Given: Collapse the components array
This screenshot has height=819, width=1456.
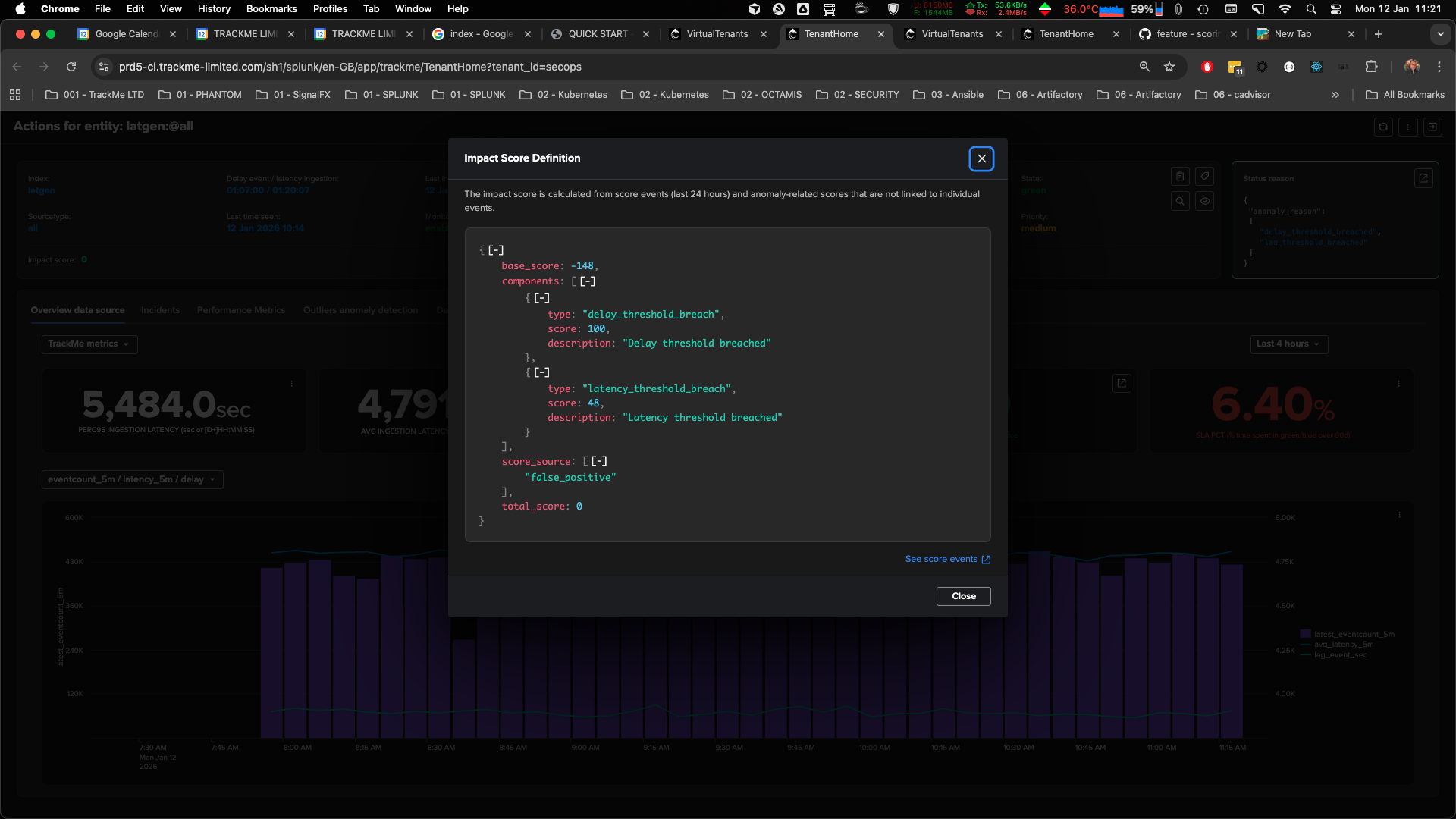Looking at the screenshot, I should (x=588, y=281).
